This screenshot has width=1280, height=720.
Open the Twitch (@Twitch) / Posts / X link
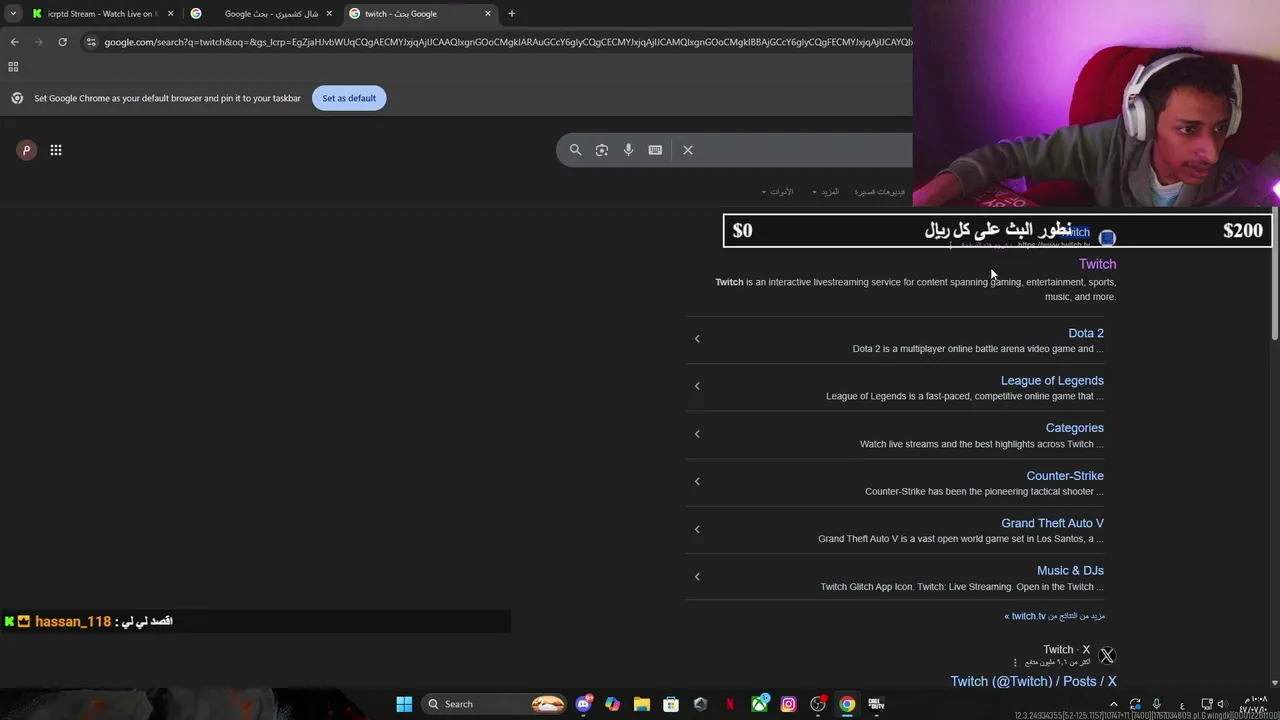pyautogui.click(x=1033, y=681)
